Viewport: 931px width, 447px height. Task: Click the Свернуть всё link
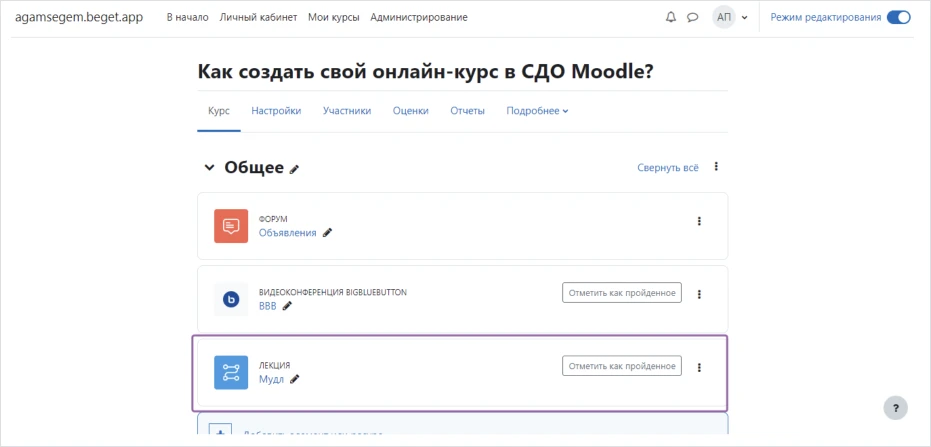click(x=668, y=167)
